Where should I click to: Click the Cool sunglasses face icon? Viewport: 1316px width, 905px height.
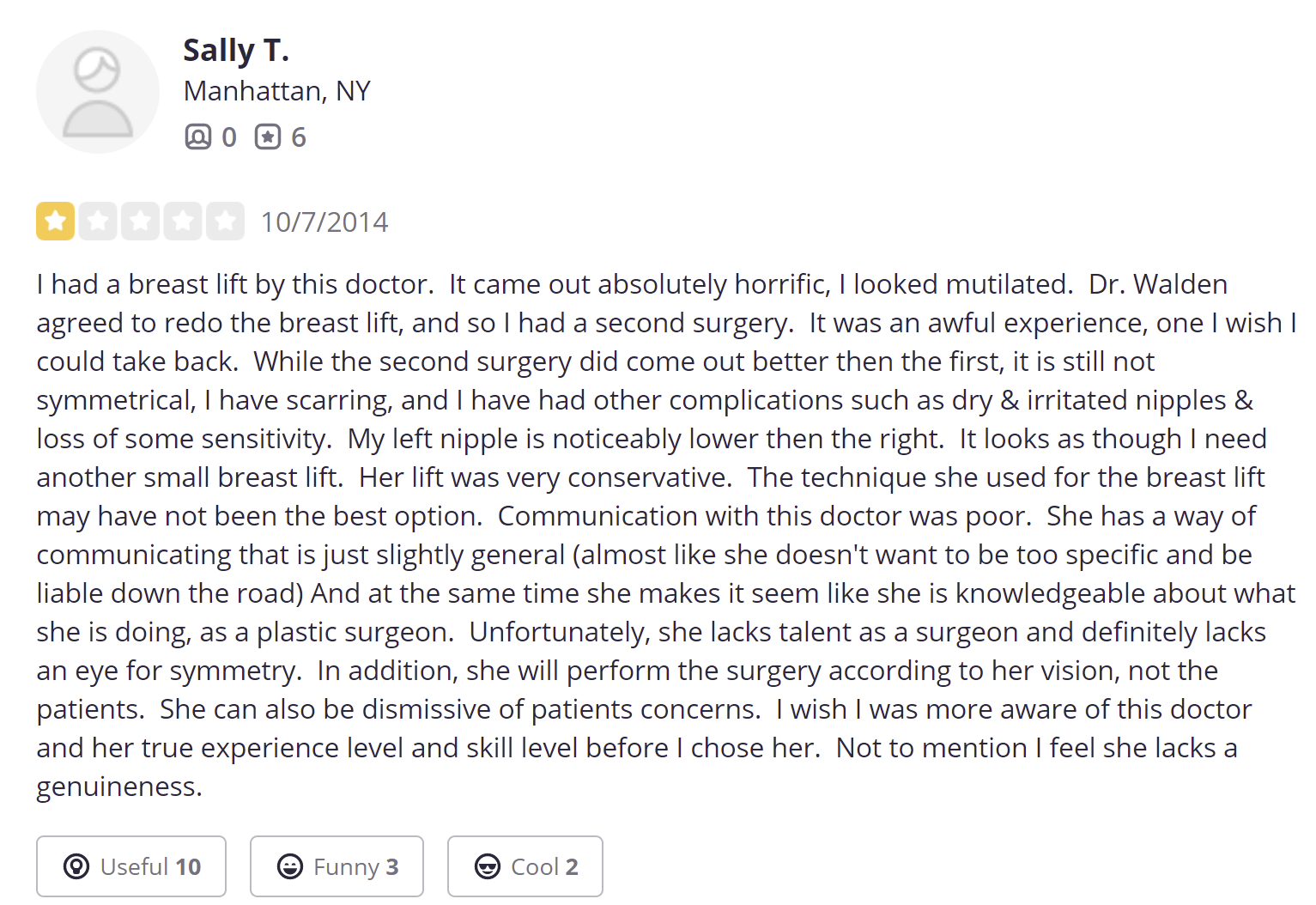pyautogui.click(x=488, y=866)
